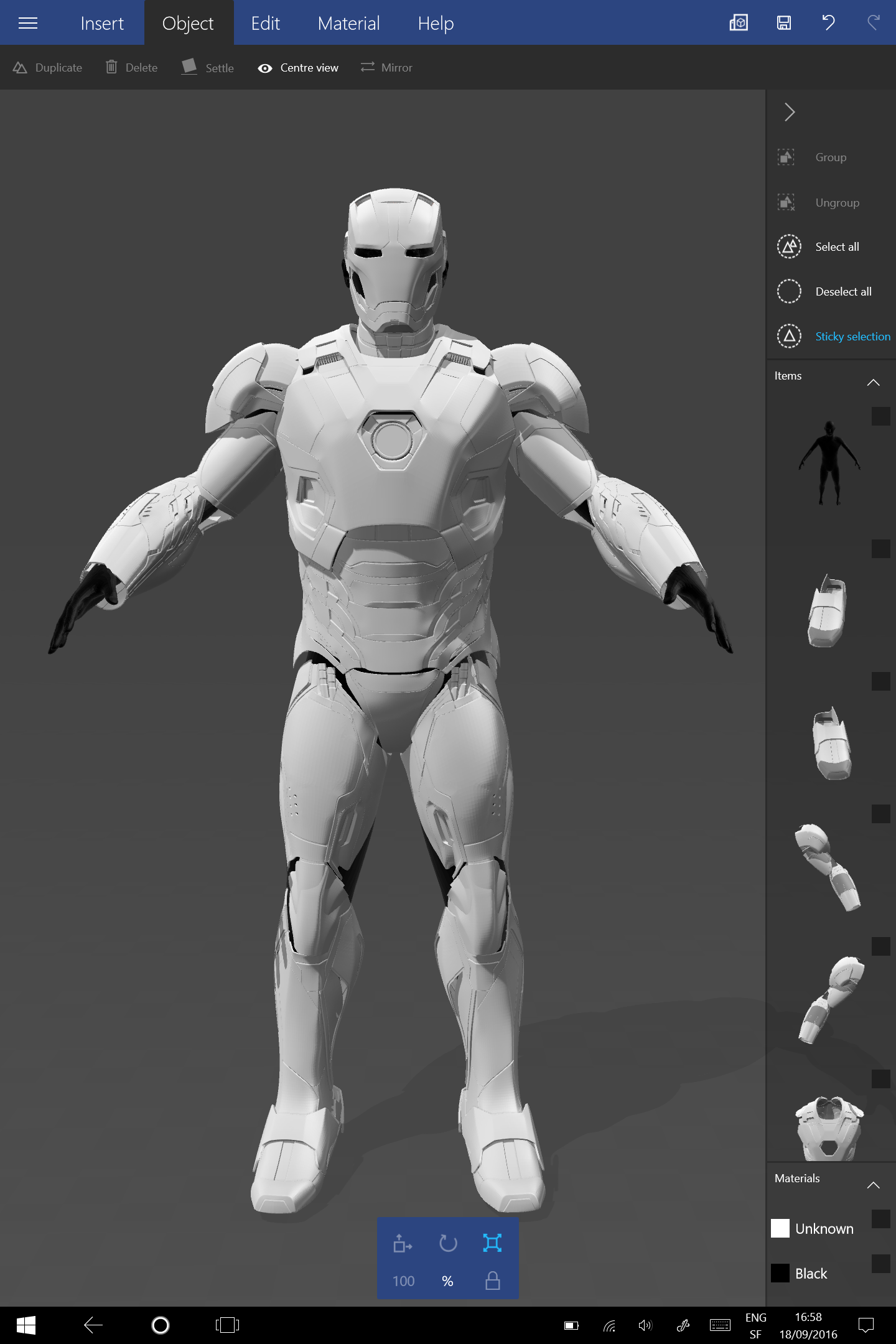Open the Material tab
This screenshot has height=1344, width=896.
tap(348, 23)
